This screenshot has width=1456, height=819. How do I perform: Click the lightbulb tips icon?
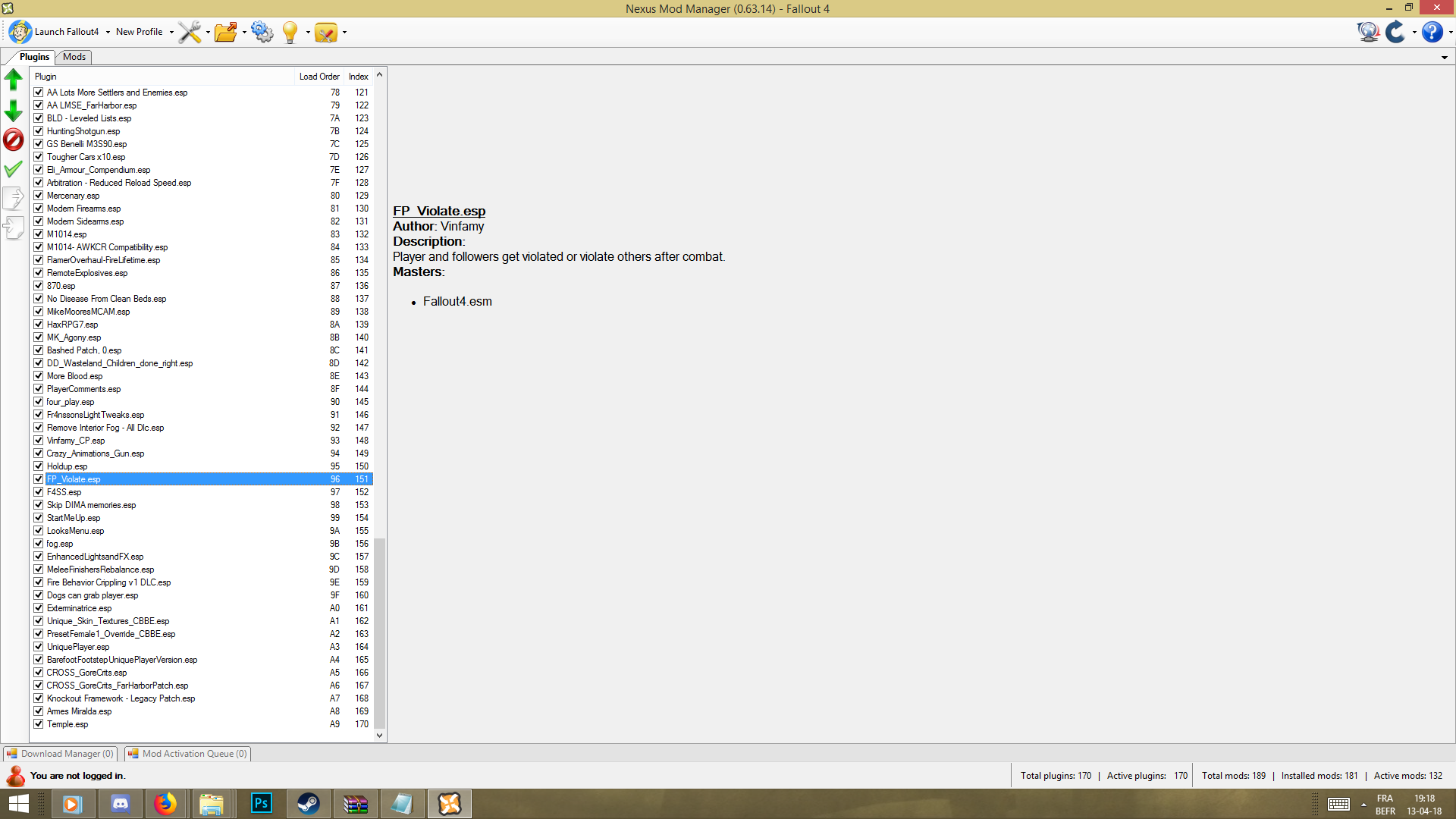(290, 32)
